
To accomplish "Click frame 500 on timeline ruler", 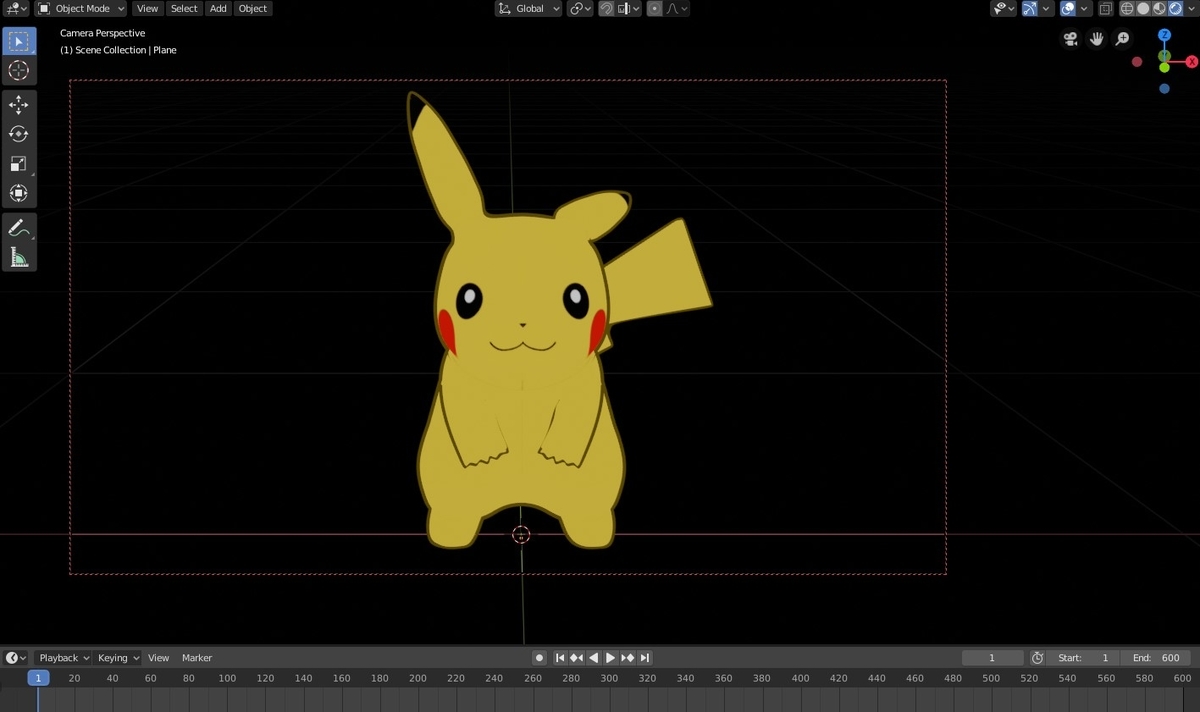I will pyautogui.click(x=991, y=678).
